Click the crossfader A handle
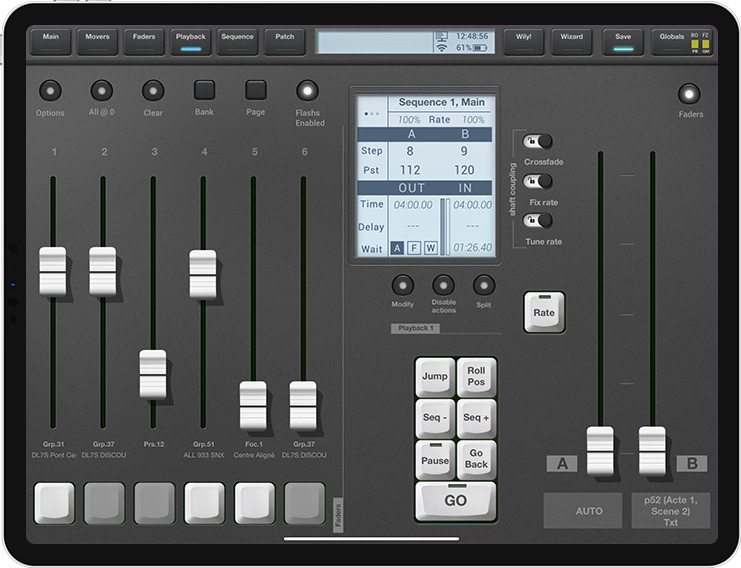This screenshot has height=568, width=741. (x=600, y=450)
